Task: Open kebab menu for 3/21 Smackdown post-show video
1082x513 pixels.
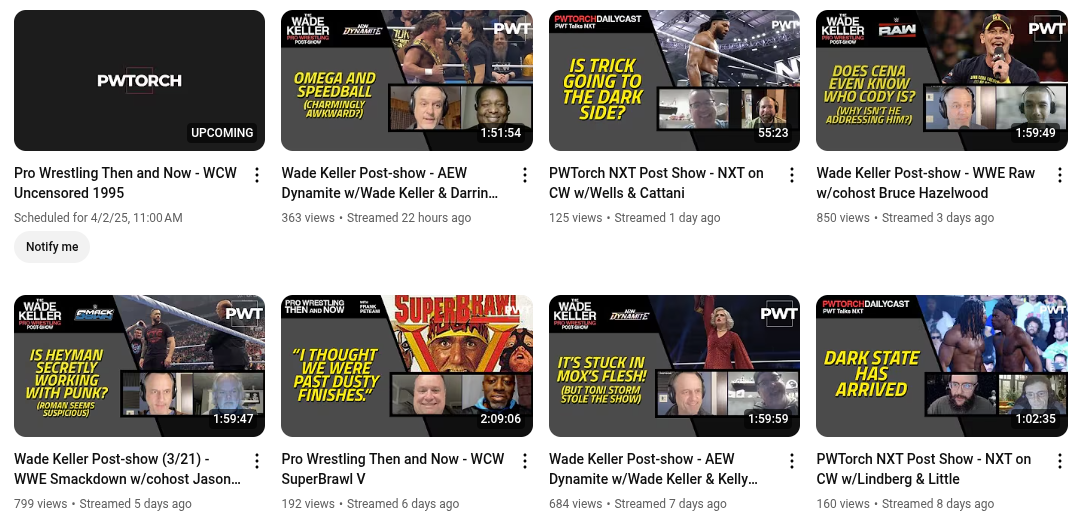Action: point(257,461)
